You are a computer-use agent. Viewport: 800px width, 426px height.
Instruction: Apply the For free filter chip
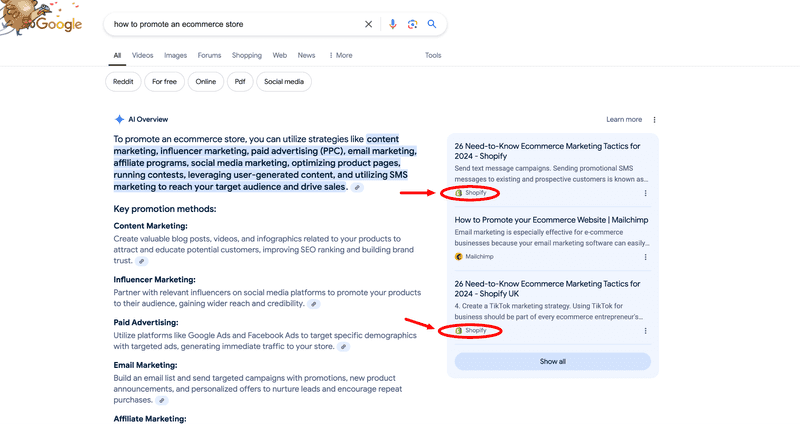click(x=164, y=82)
